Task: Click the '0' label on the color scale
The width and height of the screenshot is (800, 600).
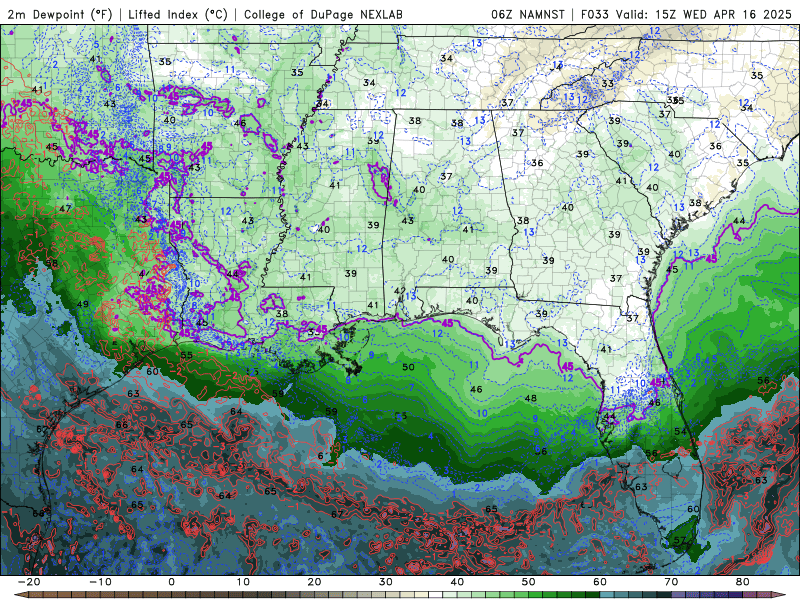Action: [171, 582]
